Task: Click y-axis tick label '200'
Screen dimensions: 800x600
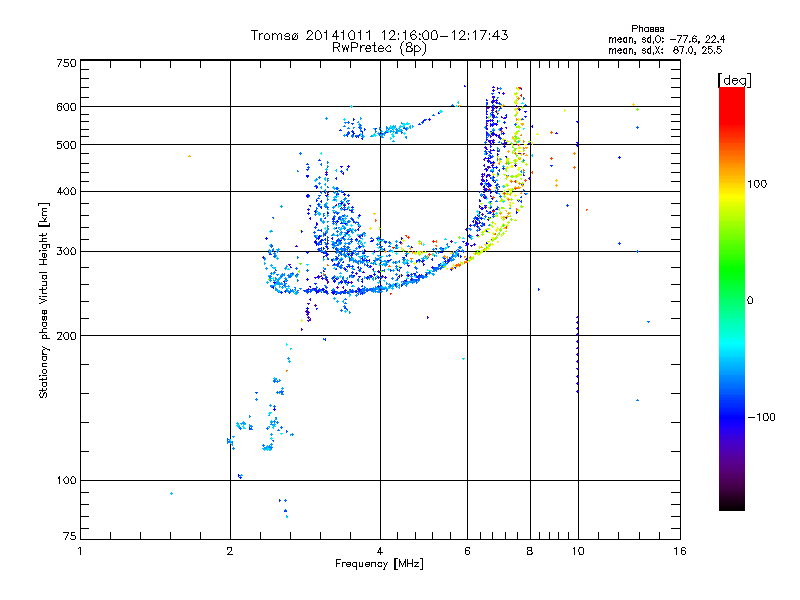Action: coord(66,336)
